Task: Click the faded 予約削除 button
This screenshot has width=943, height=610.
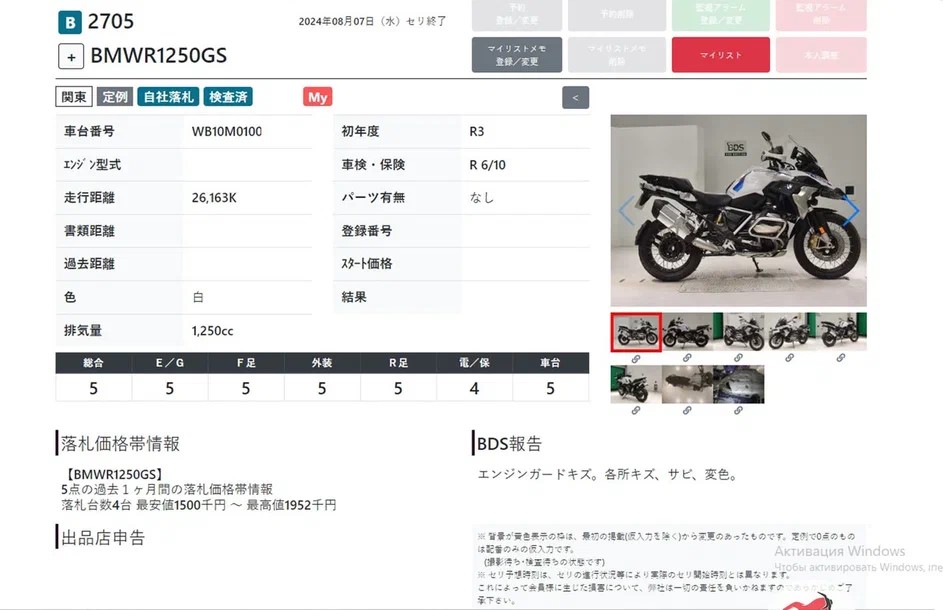Action: click(617, 14)
